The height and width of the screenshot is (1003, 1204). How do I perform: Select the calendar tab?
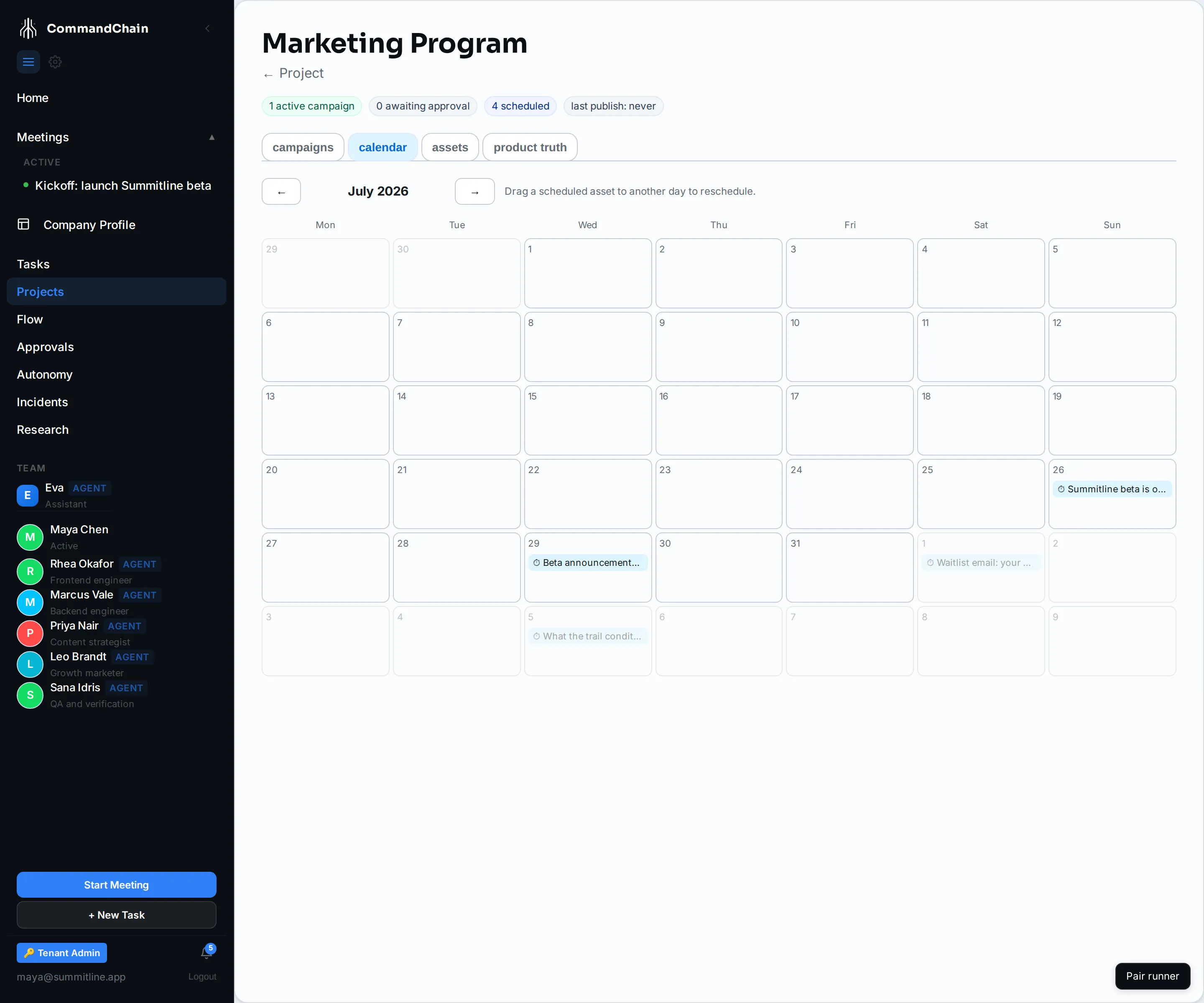383,147
